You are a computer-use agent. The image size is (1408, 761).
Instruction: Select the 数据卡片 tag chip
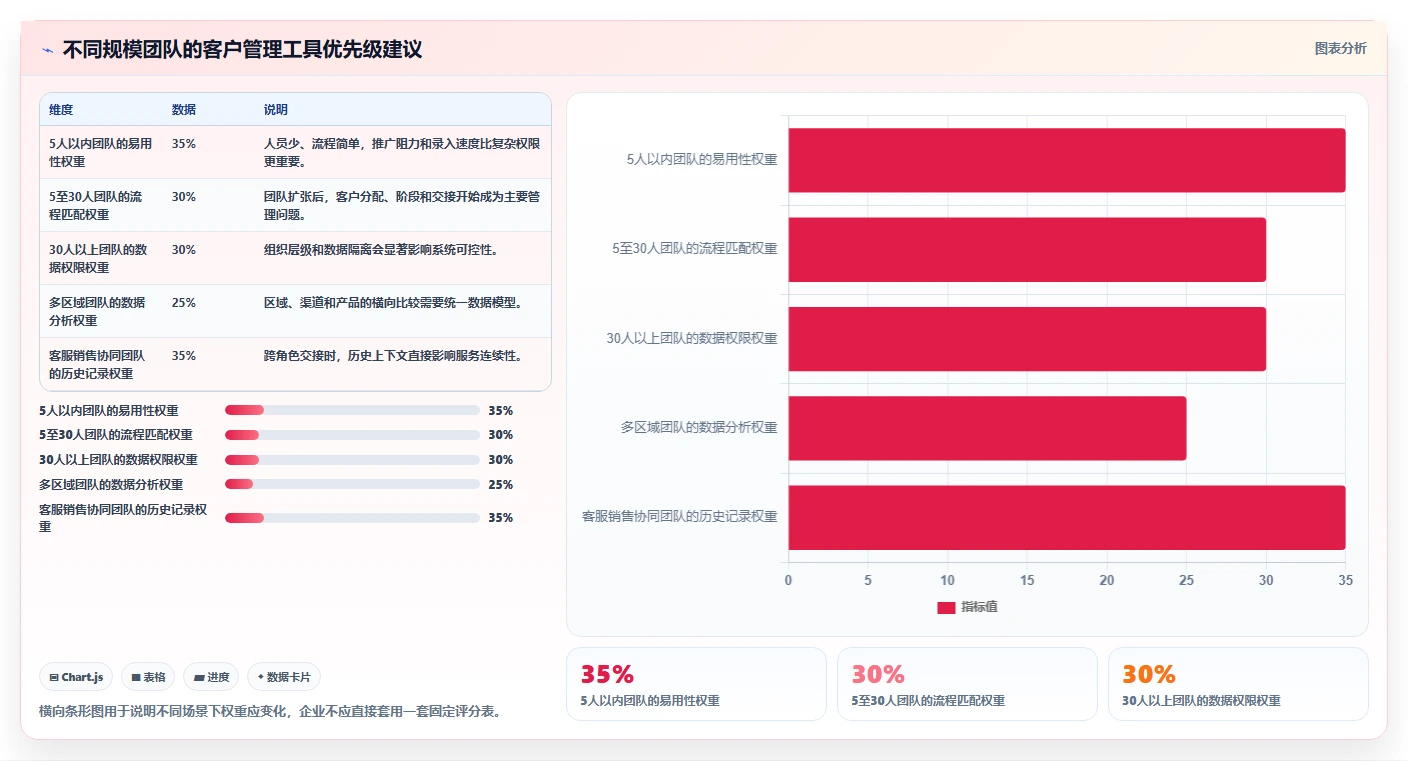[284, 677]
